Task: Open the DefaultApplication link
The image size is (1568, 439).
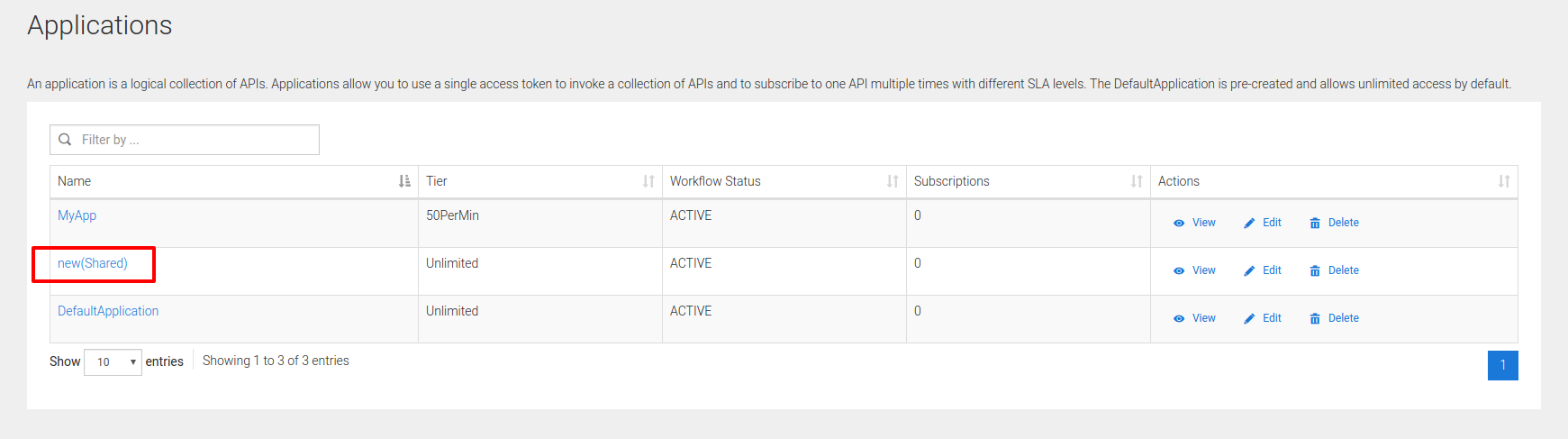Action: (108, 311)
